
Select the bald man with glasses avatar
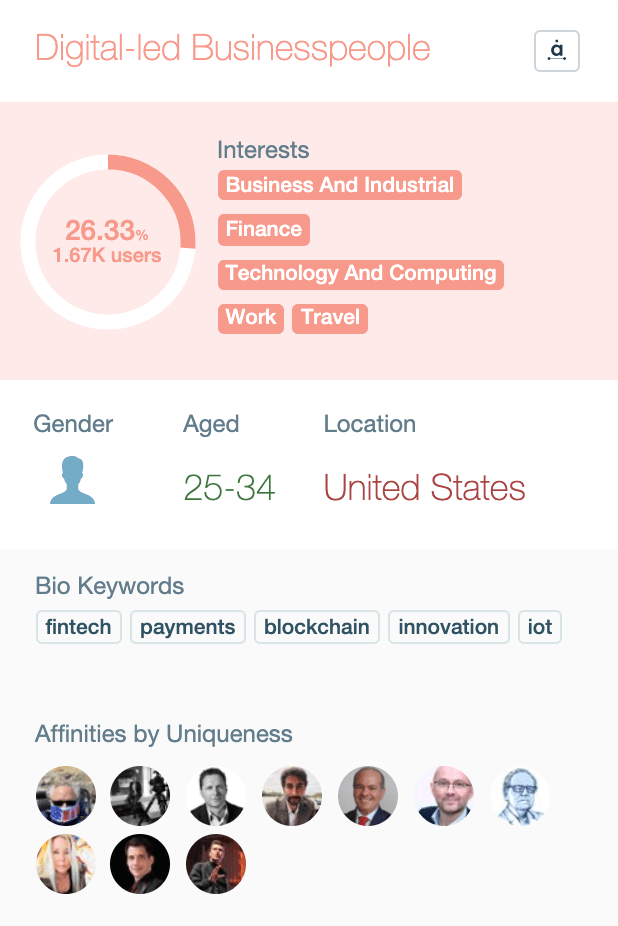click(444, 797)
